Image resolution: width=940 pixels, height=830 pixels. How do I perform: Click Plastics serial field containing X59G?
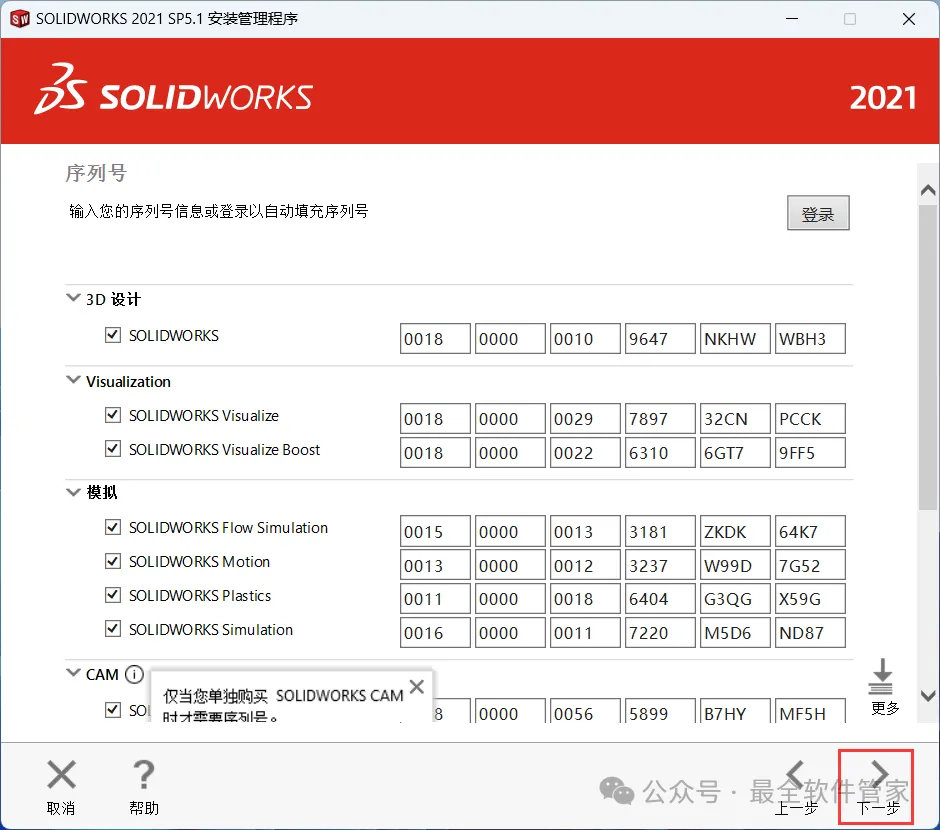[810, 599]
